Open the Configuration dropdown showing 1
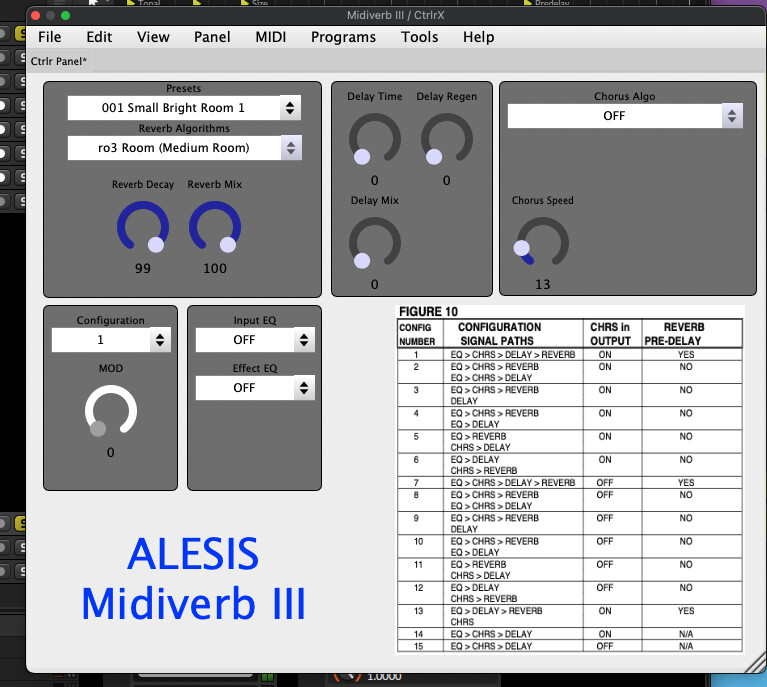Viewport: 767px width, 687px height. (111, 340)
